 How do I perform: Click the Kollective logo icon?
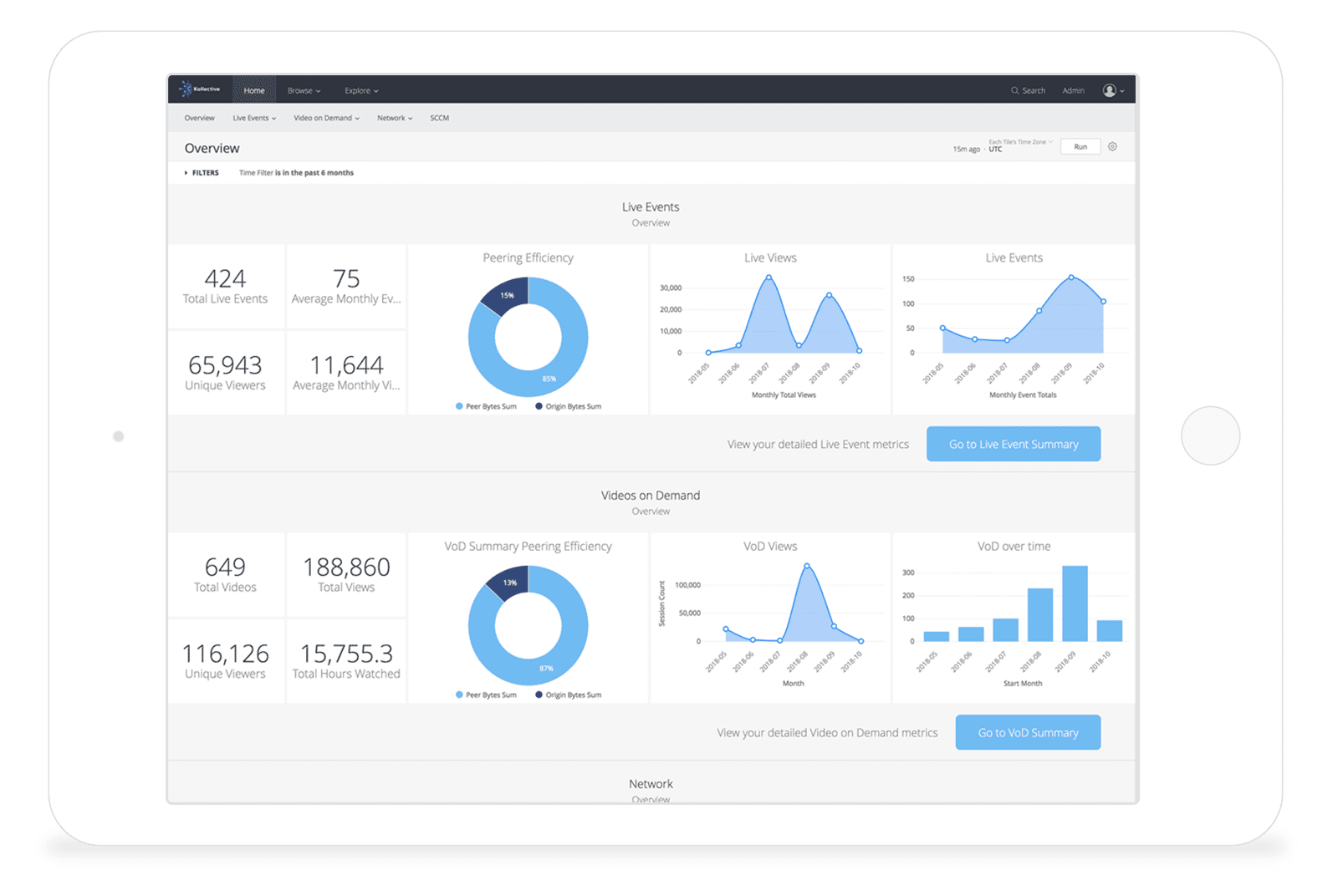click(186, 89)
